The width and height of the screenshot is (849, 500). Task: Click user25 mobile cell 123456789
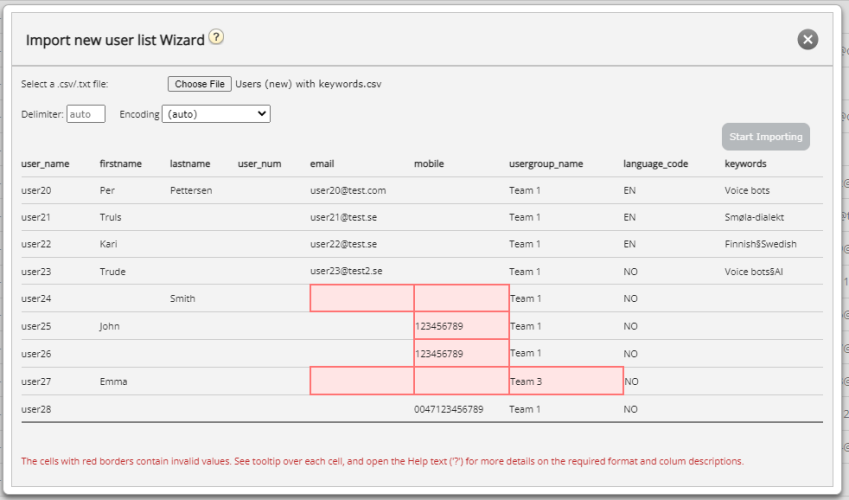[x=461, y=326]
